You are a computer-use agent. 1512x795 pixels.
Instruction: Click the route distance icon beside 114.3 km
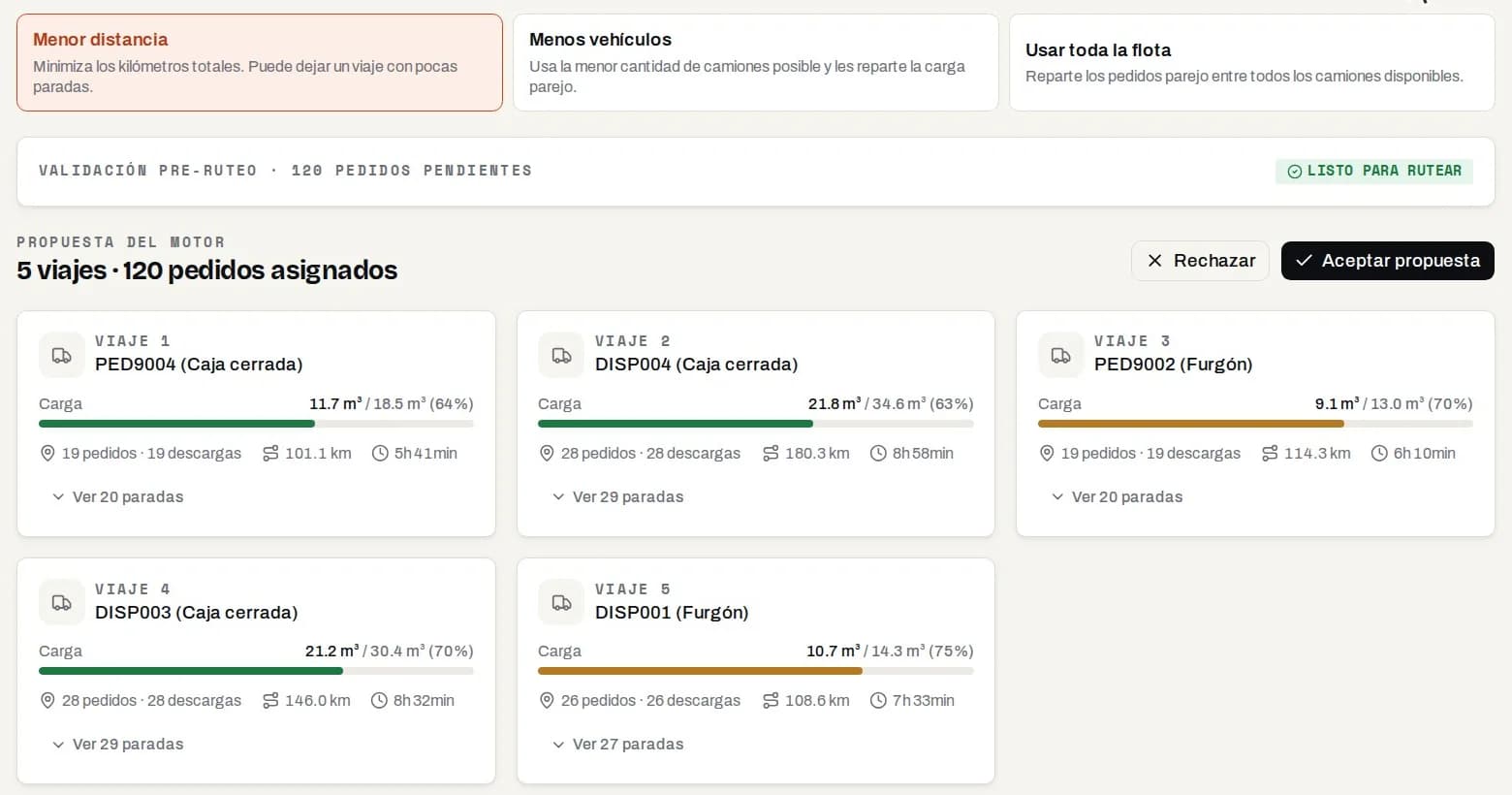click(x=1270, y=453)
